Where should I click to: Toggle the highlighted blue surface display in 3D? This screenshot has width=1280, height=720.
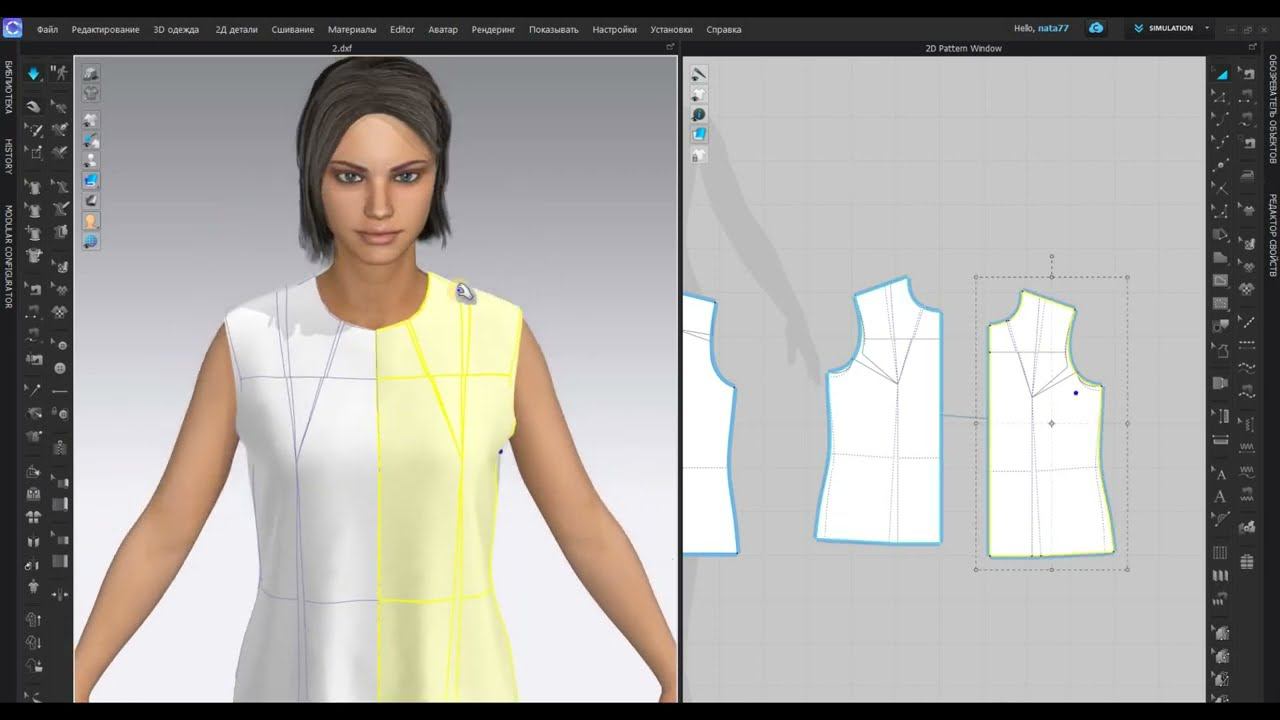click(x=91, y=181)
